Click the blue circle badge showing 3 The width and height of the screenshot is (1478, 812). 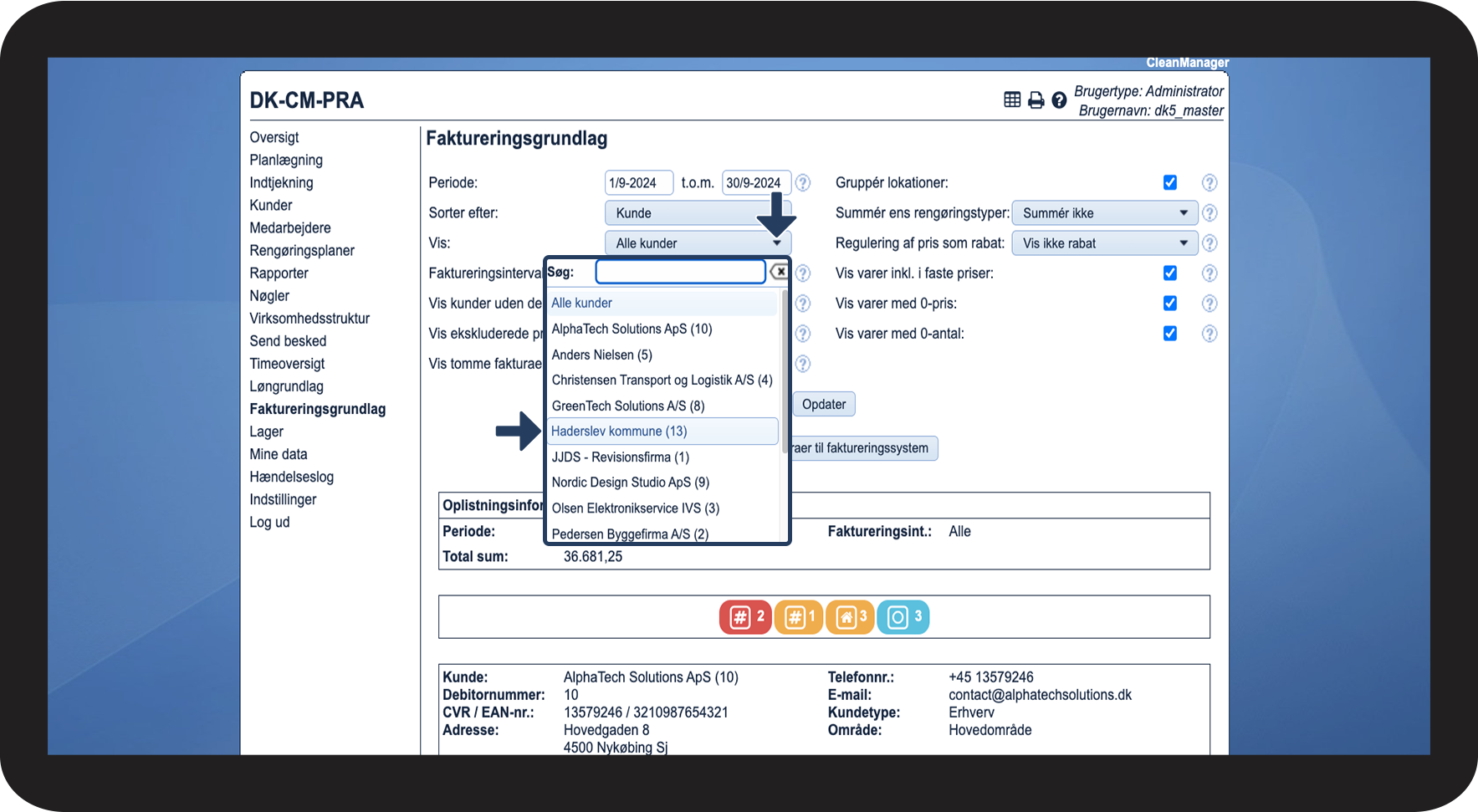click(x=903, y=617)
